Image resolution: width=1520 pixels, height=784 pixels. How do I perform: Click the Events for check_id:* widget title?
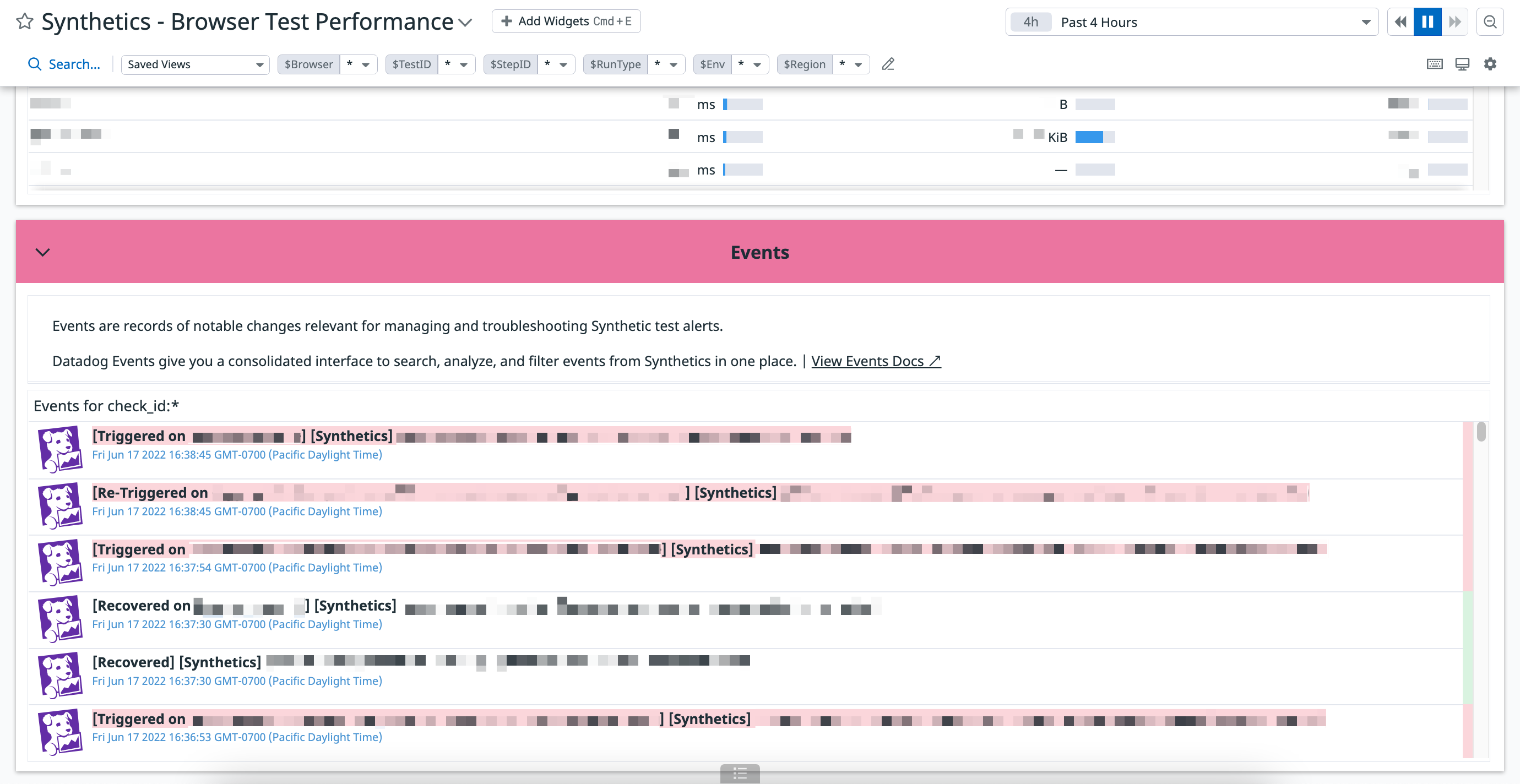[106, 406]
